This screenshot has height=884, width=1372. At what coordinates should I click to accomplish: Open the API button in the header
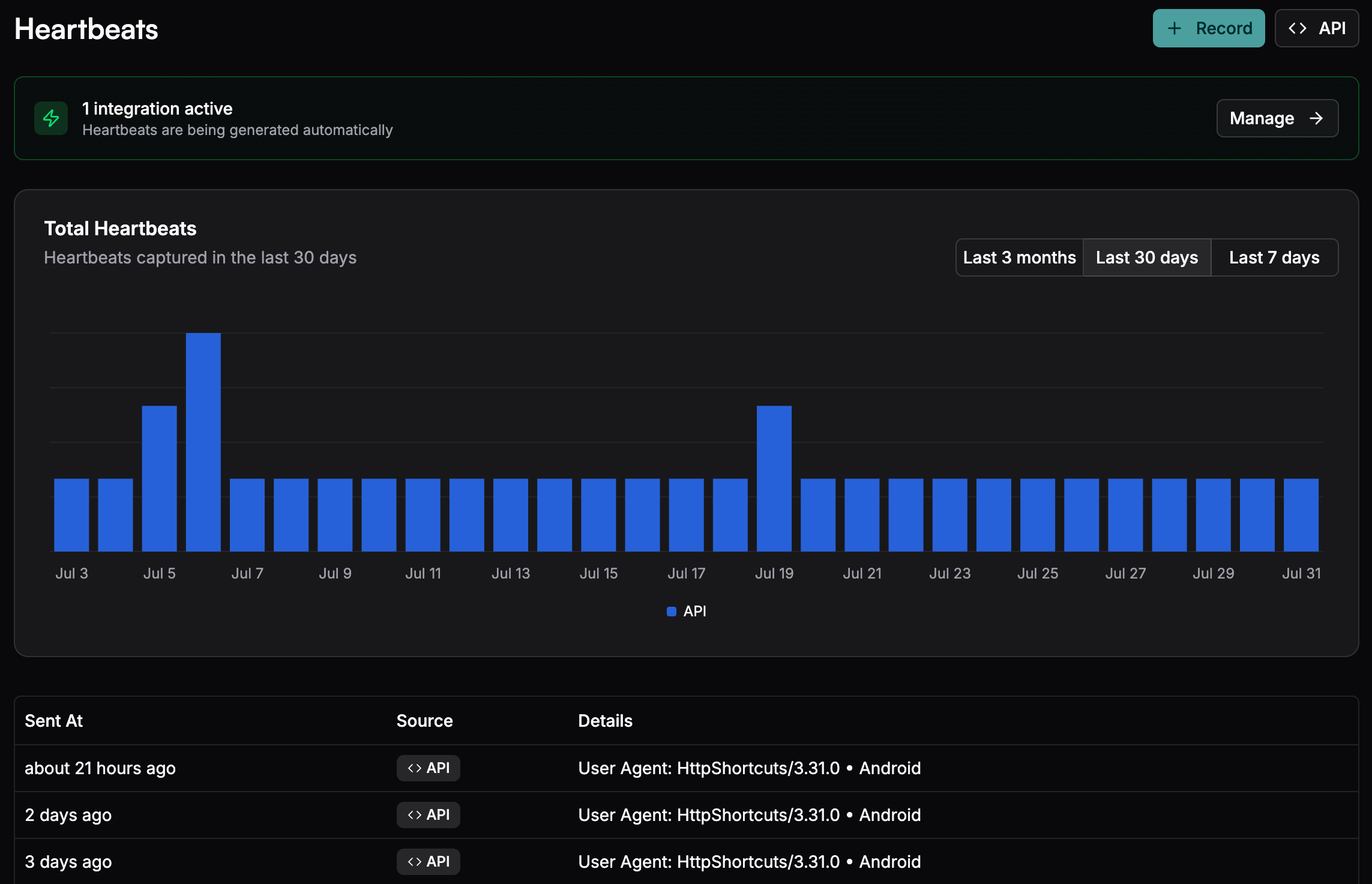click(x=1317, y=28)
